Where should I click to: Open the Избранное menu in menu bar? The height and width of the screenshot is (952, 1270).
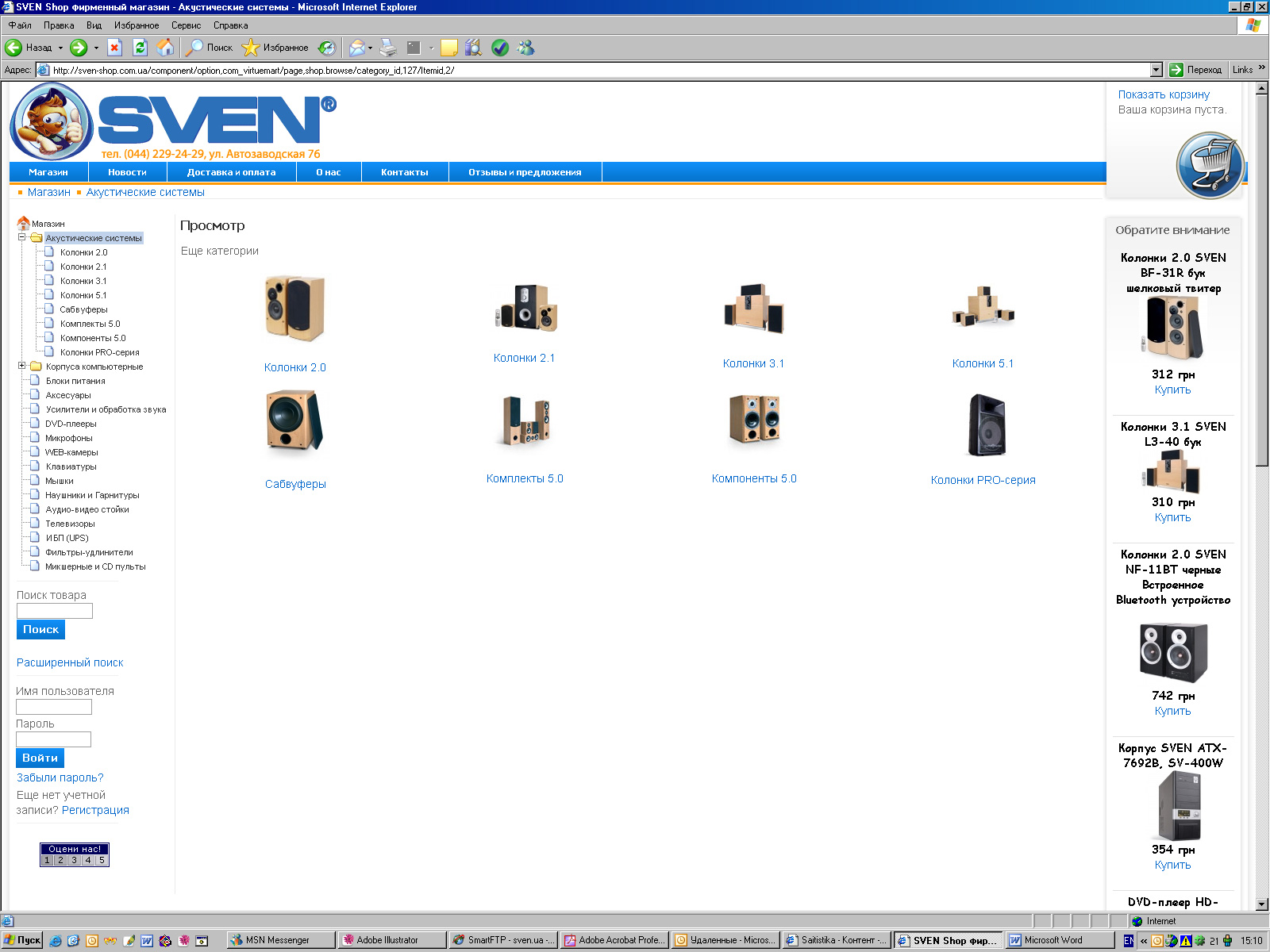click(x=137, y=25)
